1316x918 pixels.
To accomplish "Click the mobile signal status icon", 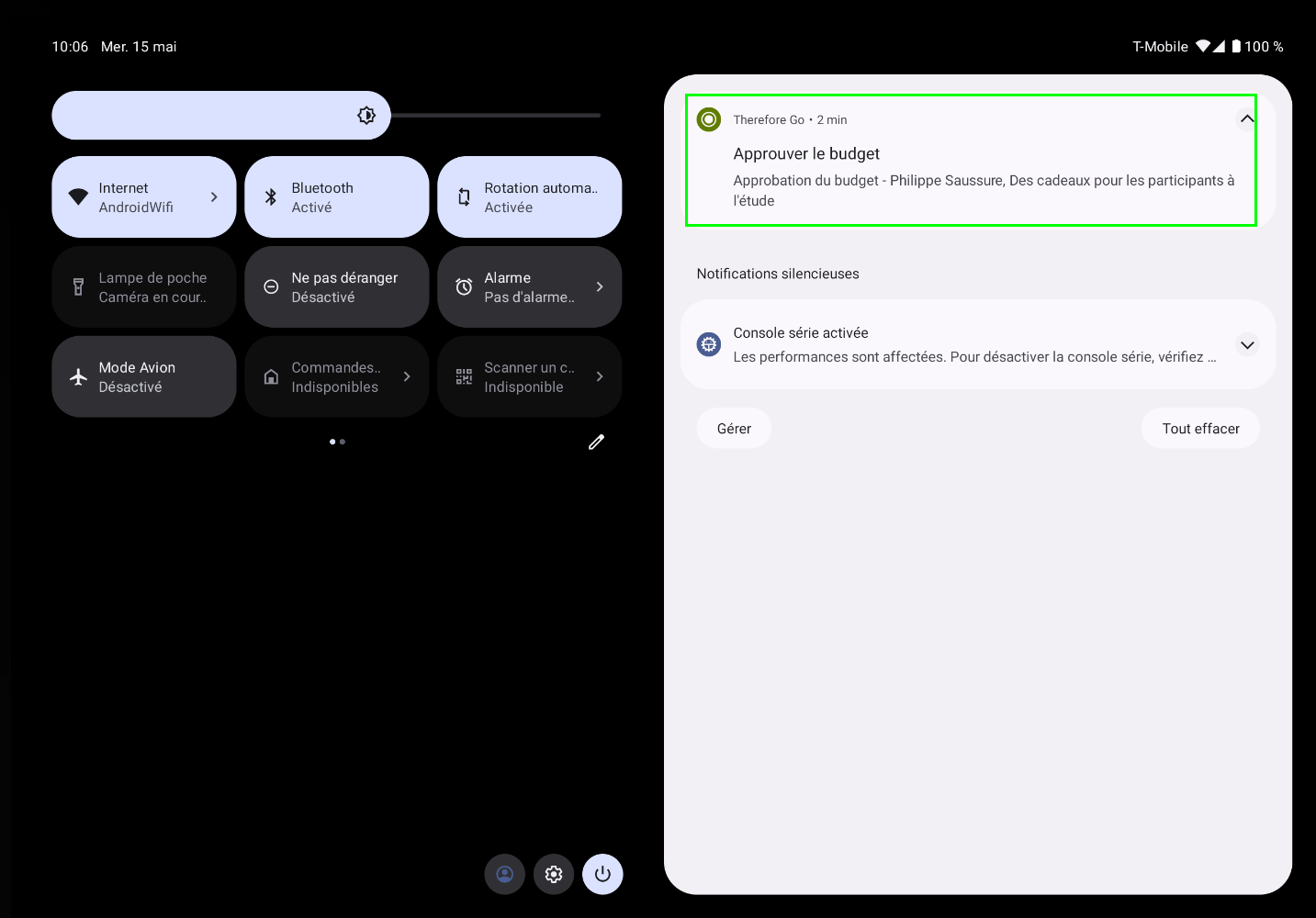I will [1219, 46].
